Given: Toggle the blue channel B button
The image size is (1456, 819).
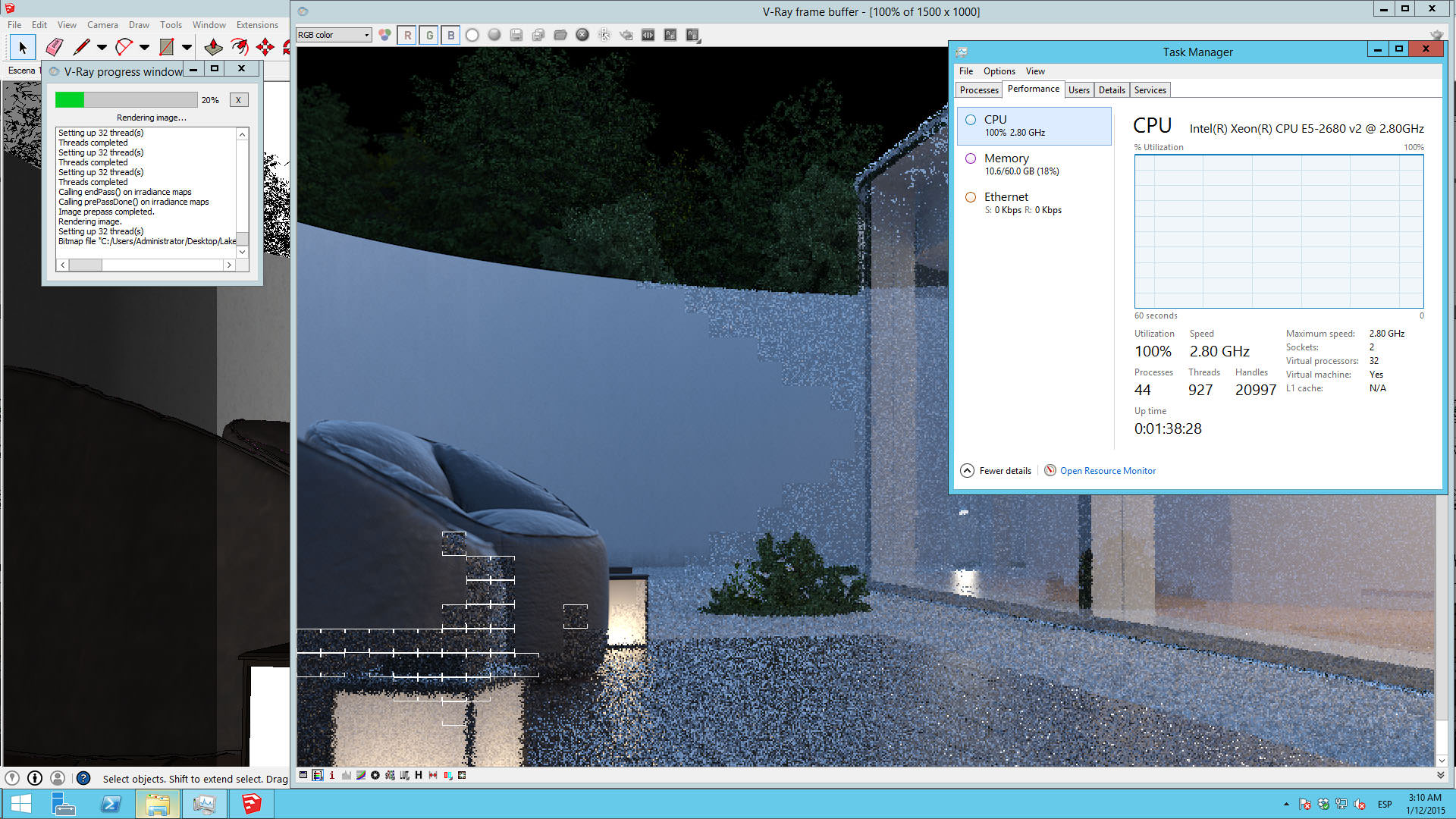Looking at the screenshot, I should point(451,35).
